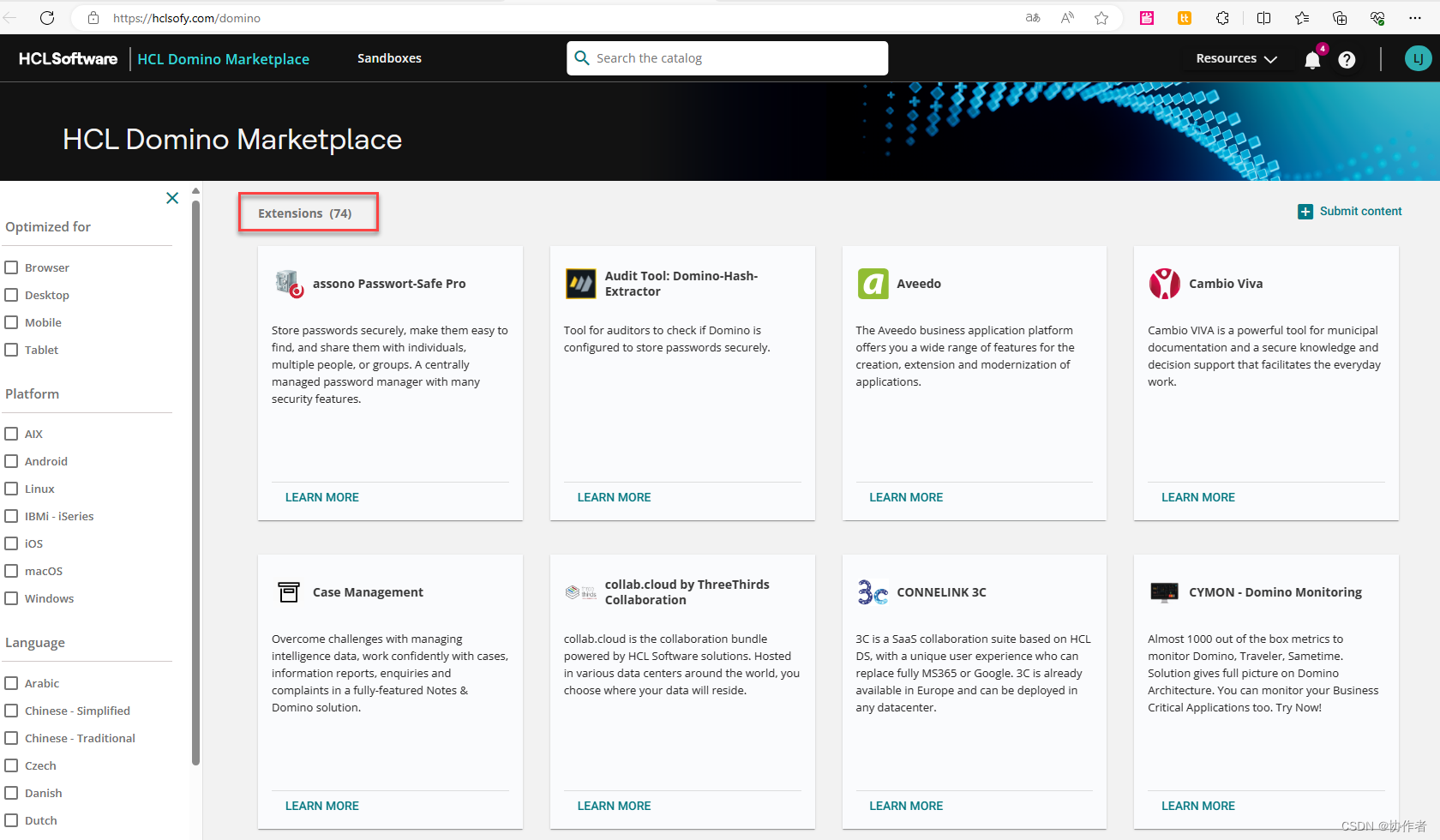Screen dimensions: 1440x840
Task: Click the read aloud icon in address bar
Action: (1067, 18)
